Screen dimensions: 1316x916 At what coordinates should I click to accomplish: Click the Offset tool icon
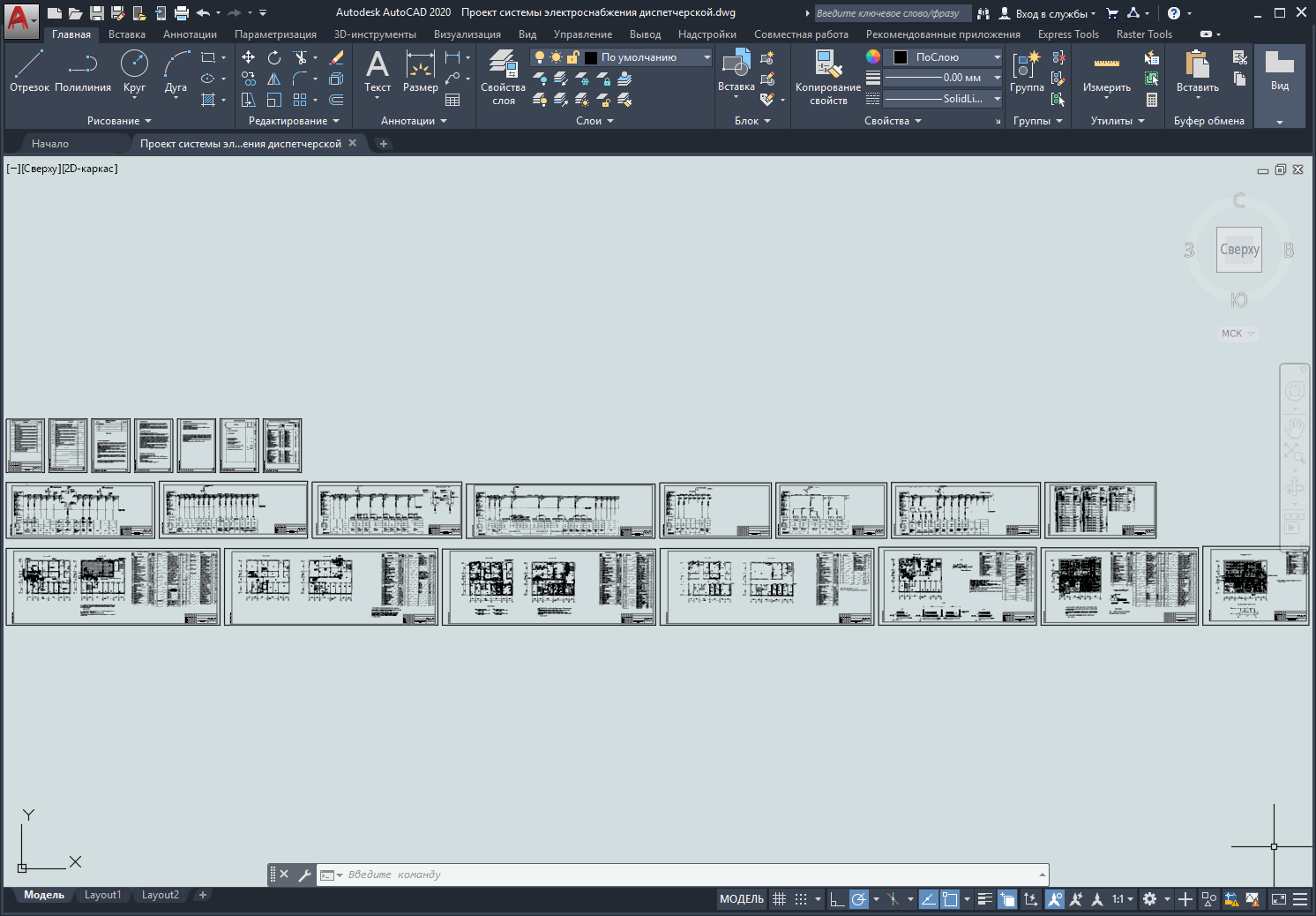pos(336,100)
